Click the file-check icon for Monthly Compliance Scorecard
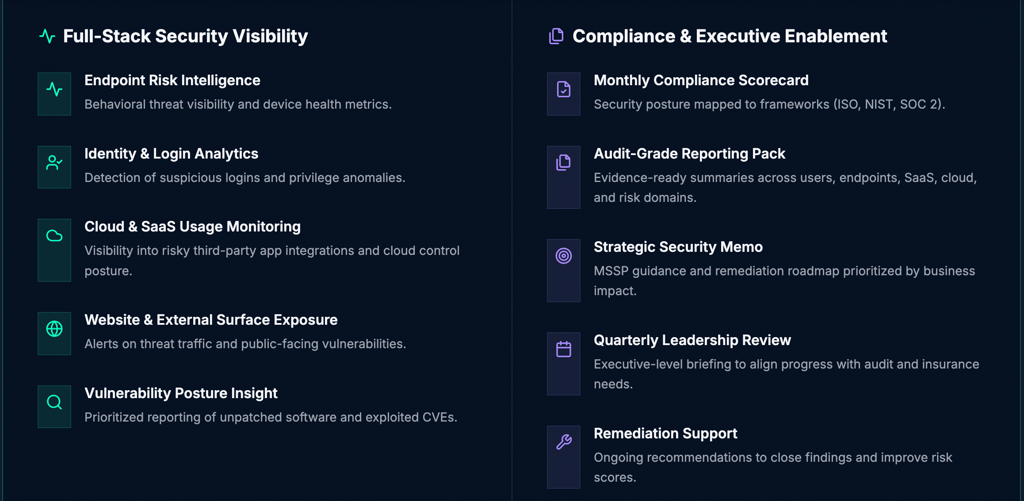Screen dimensions: 1024x501 pyautogui.click(x=563, y=90)
